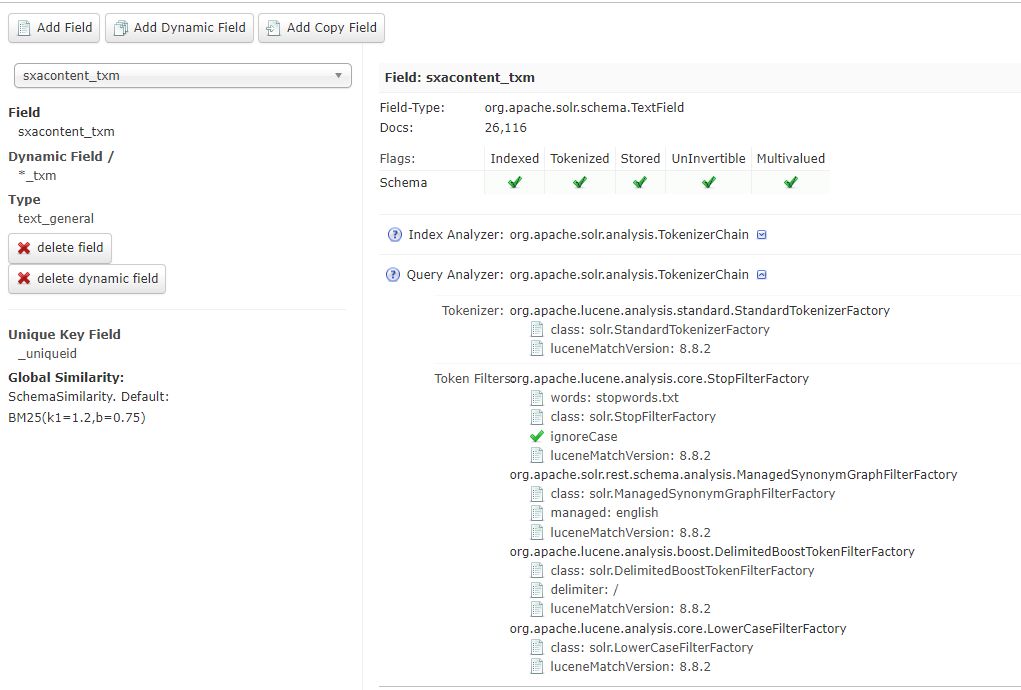The height and width of the screenshot is (690, 1021).
Task: Open the text_general type link
Action: tap(56, 219)
